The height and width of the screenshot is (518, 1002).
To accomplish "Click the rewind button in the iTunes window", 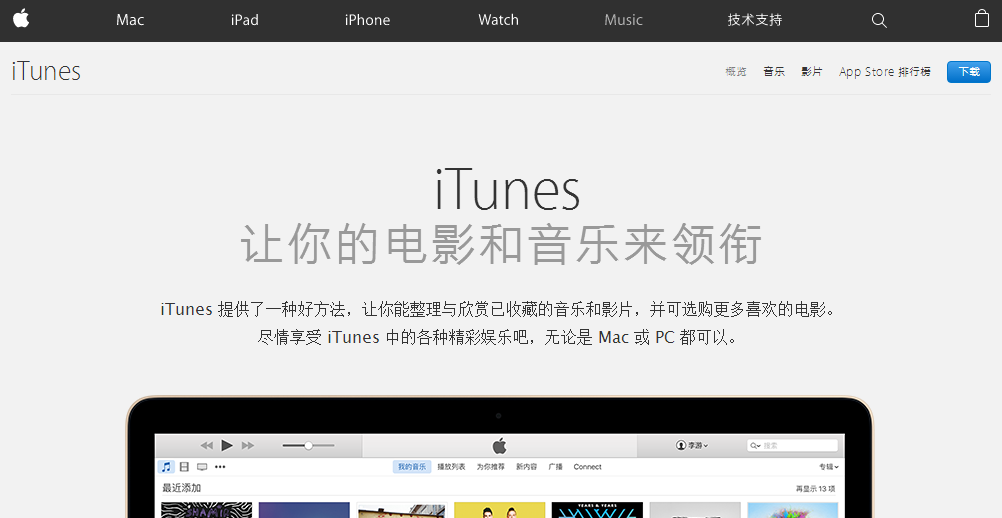I will (x=206, y=445).
